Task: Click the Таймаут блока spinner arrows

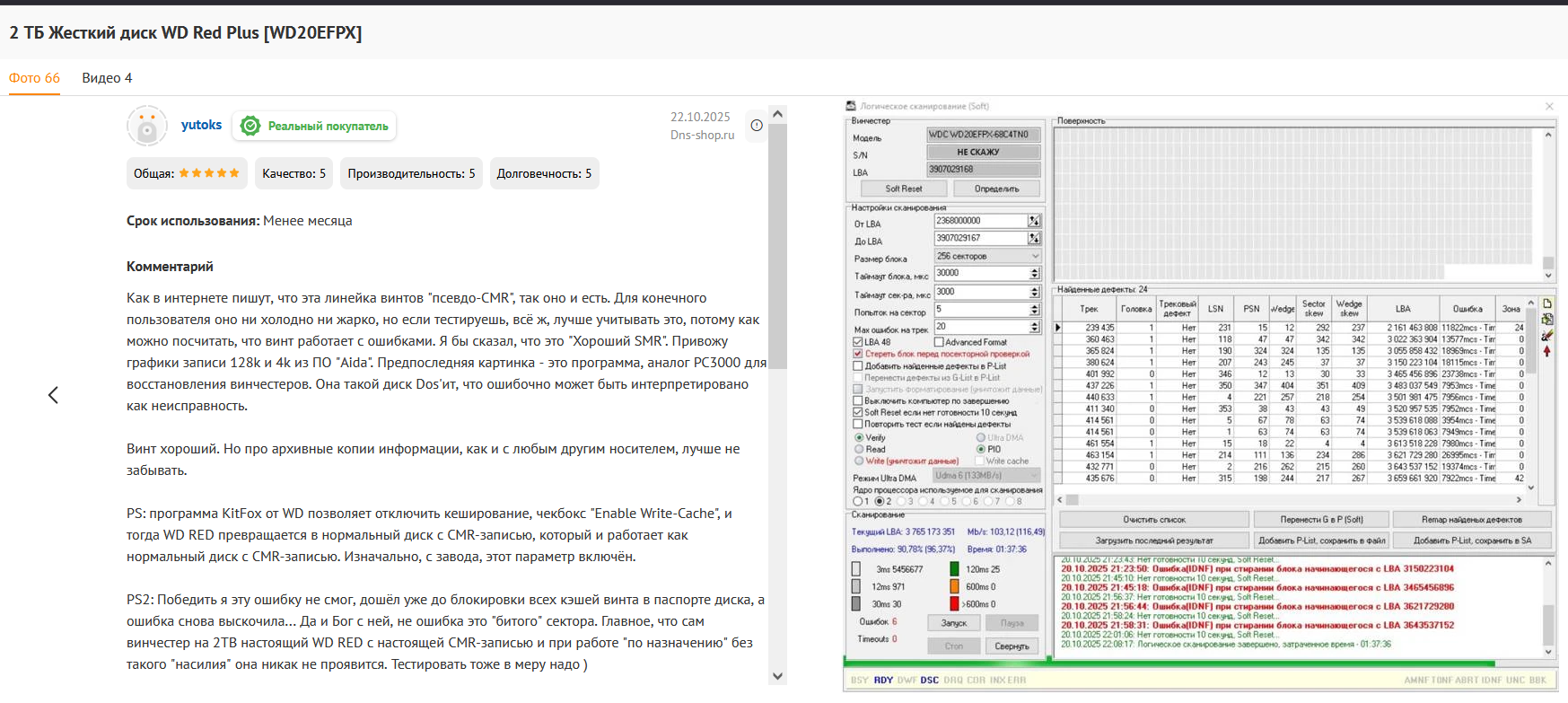Action: tap(1035, 273)
